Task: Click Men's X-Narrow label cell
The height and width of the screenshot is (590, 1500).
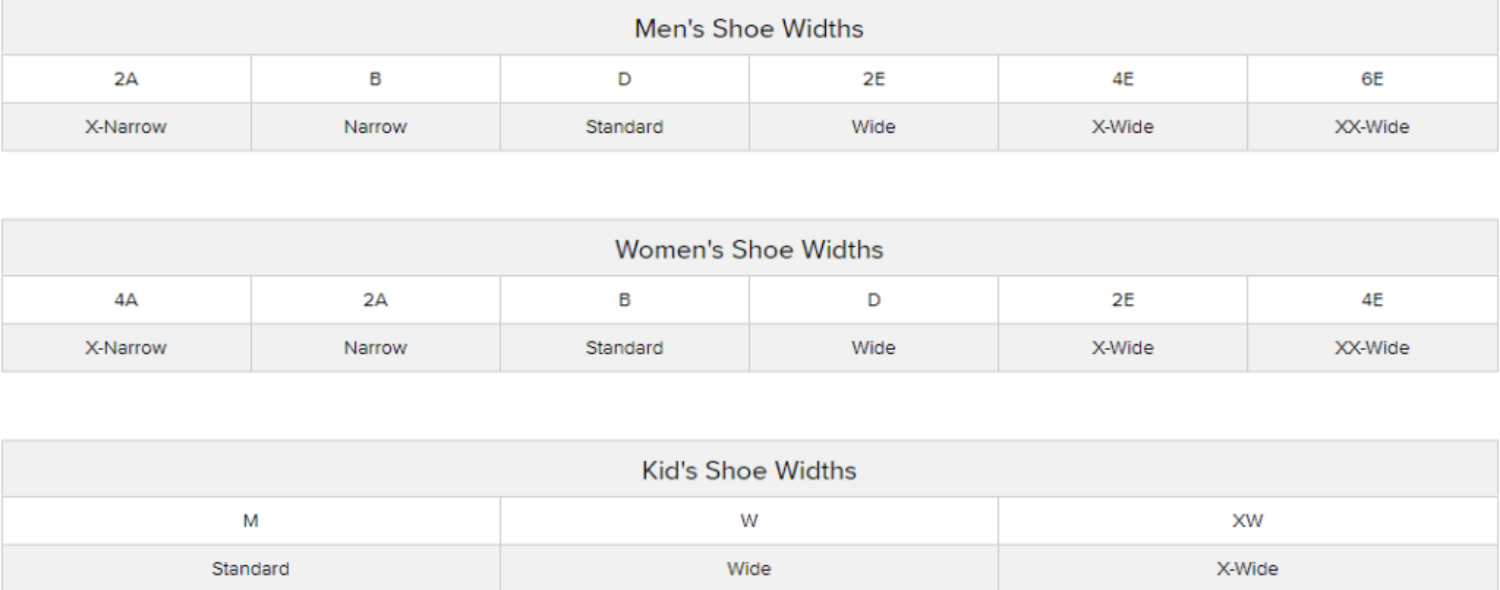Action: 126,127
